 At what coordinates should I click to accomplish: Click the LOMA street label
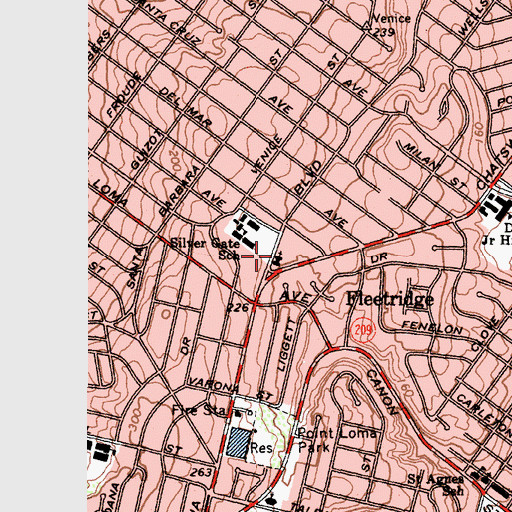coord(110,192)
